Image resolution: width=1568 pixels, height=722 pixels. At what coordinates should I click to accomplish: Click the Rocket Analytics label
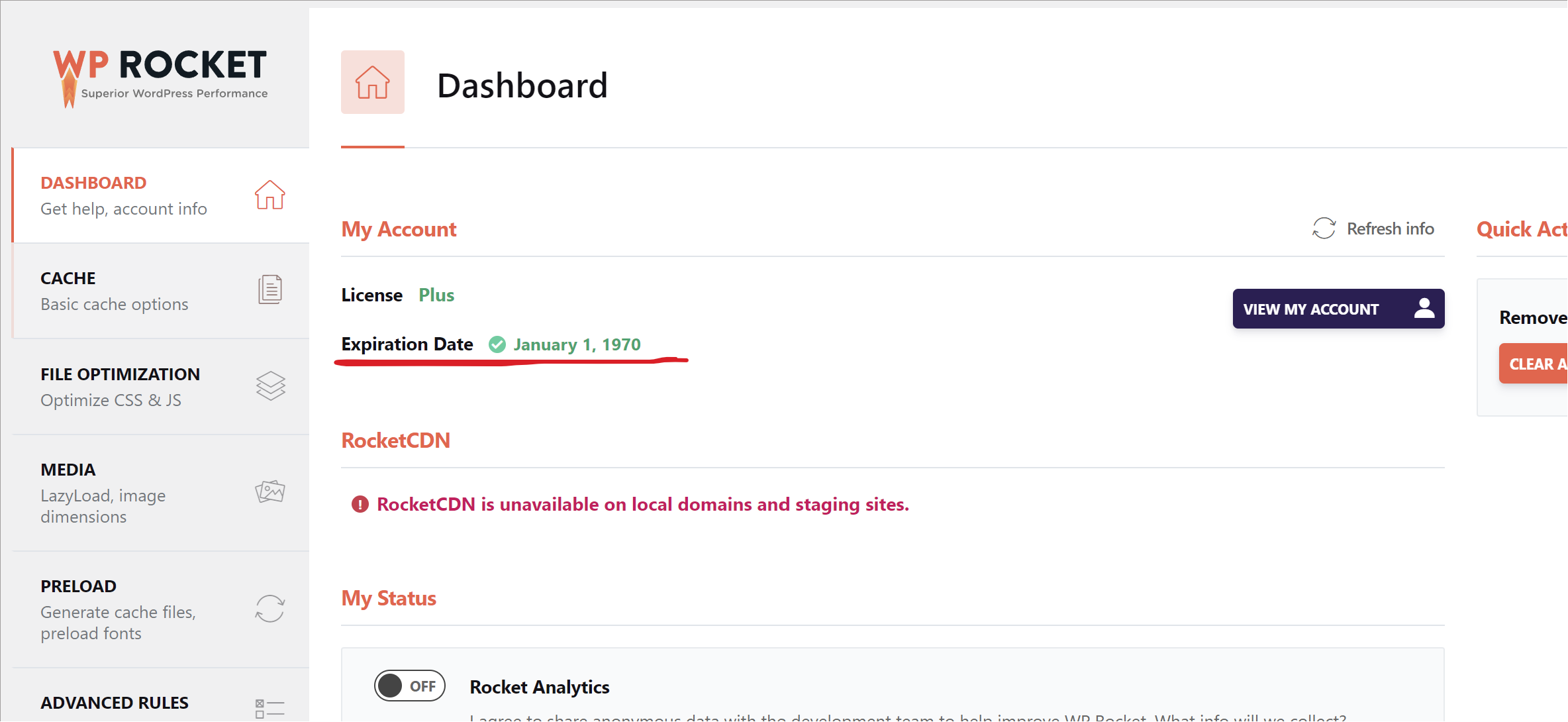(x=540, y=687)
